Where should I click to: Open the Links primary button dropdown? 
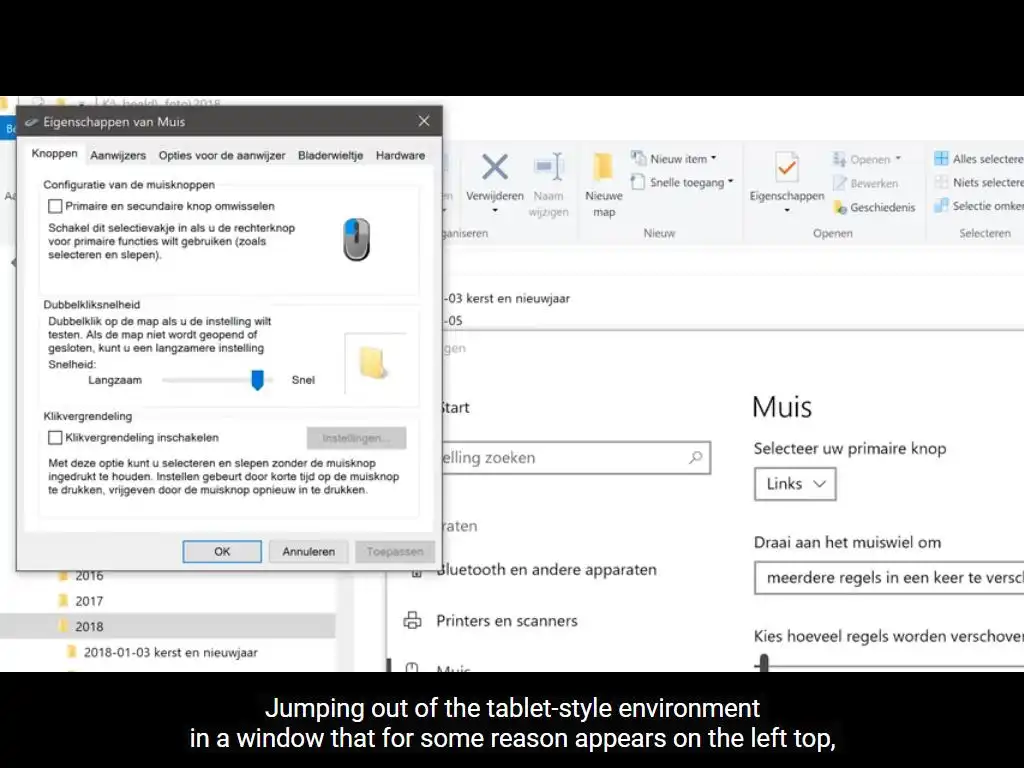click(x=795, y=484)
